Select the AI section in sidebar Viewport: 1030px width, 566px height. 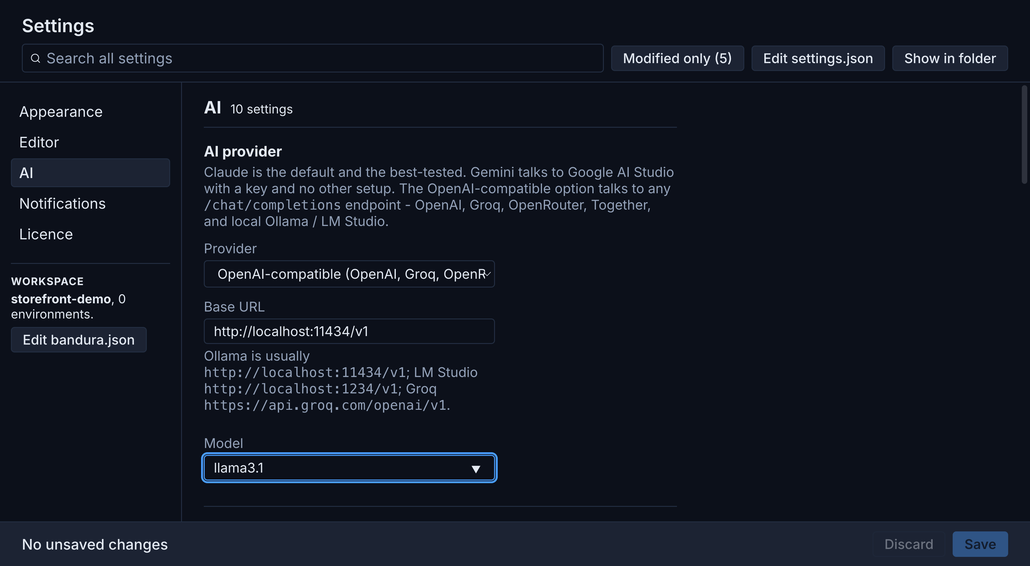click(91, 173)
